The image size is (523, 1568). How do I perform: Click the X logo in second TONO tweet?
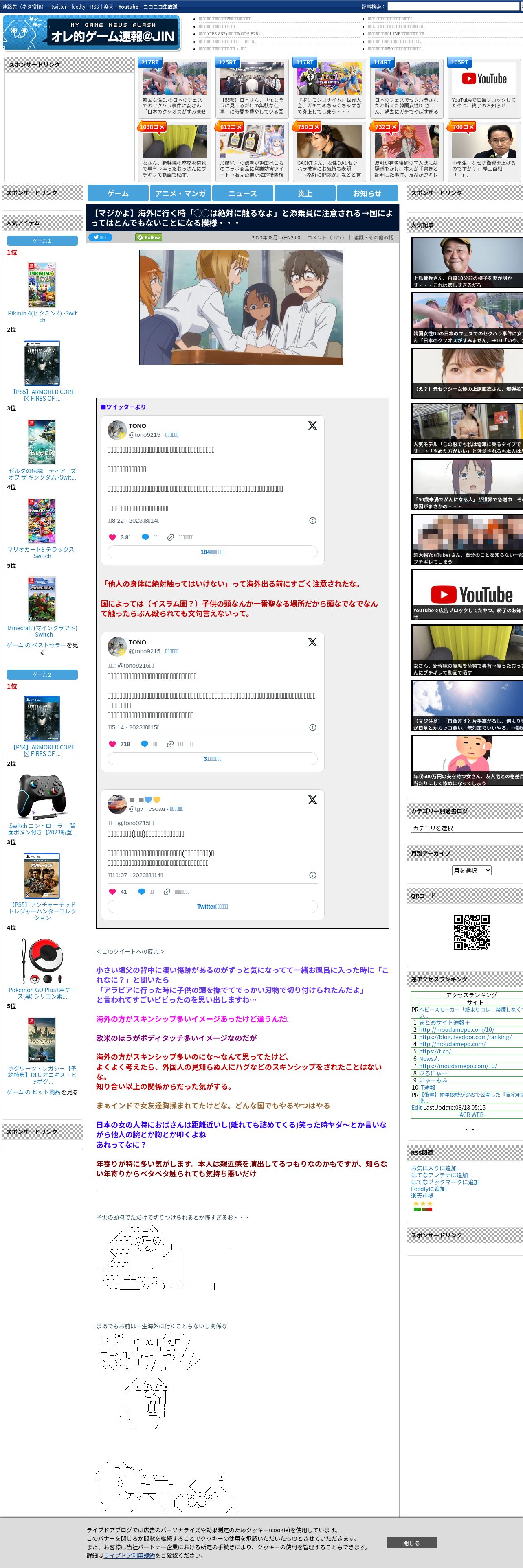coord(312,642)
